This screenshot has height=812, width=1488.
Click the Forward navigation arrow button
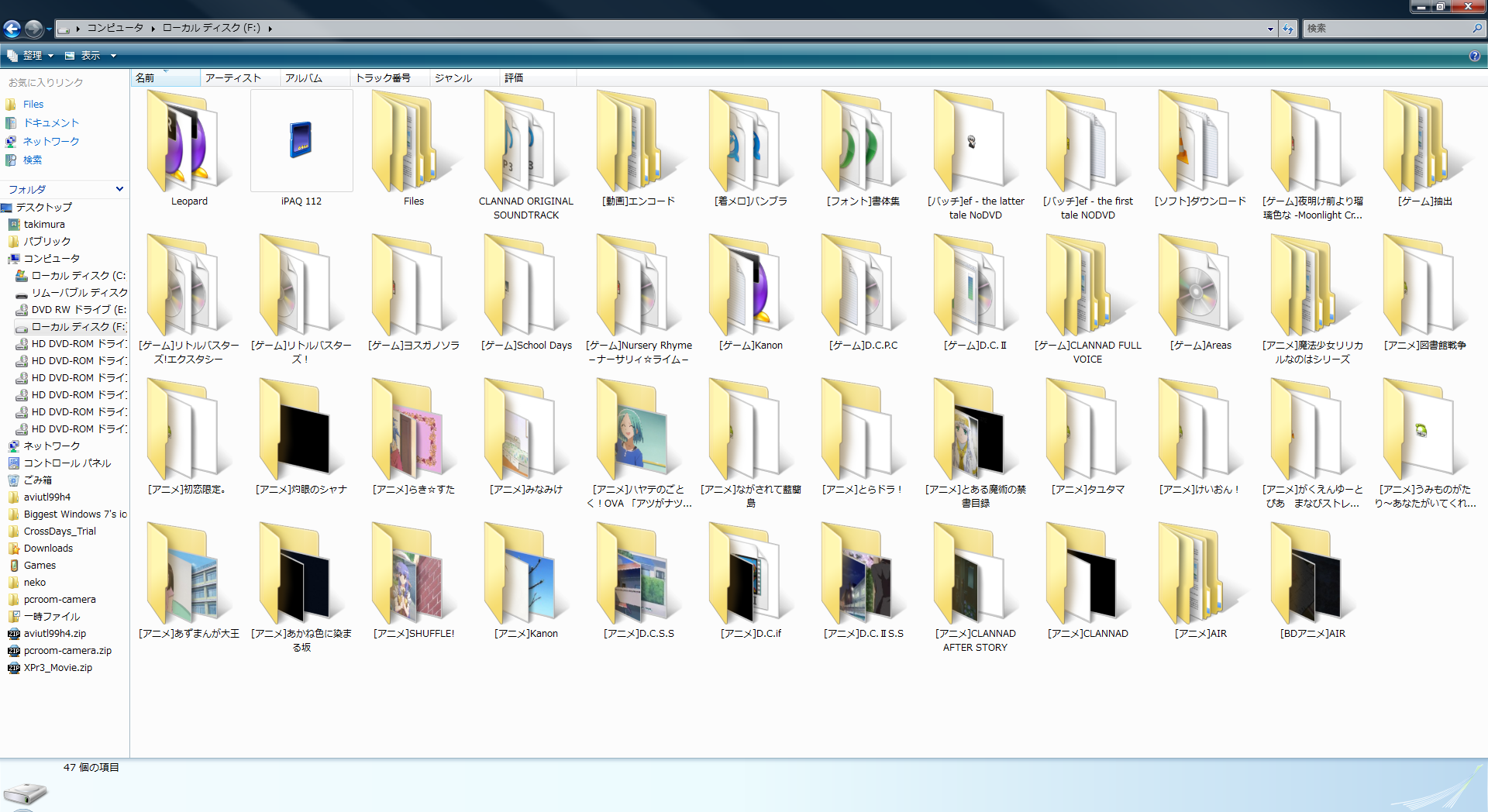pos(33,29)
